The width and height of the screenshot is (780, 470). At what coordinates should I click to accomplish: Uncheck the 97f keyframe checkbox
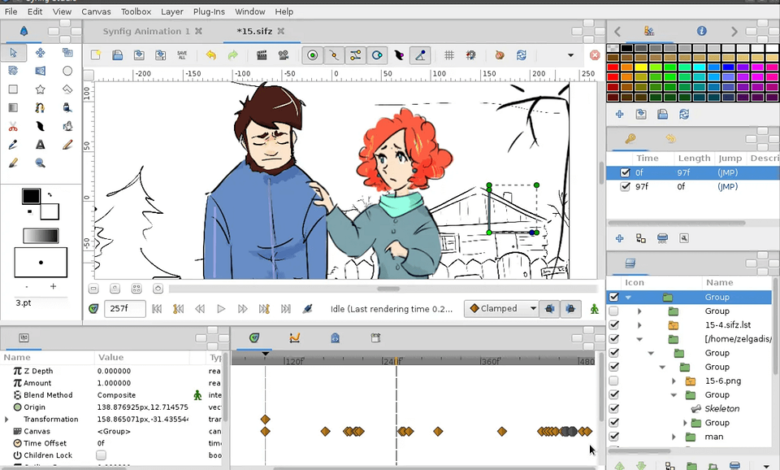click(625, 186)
